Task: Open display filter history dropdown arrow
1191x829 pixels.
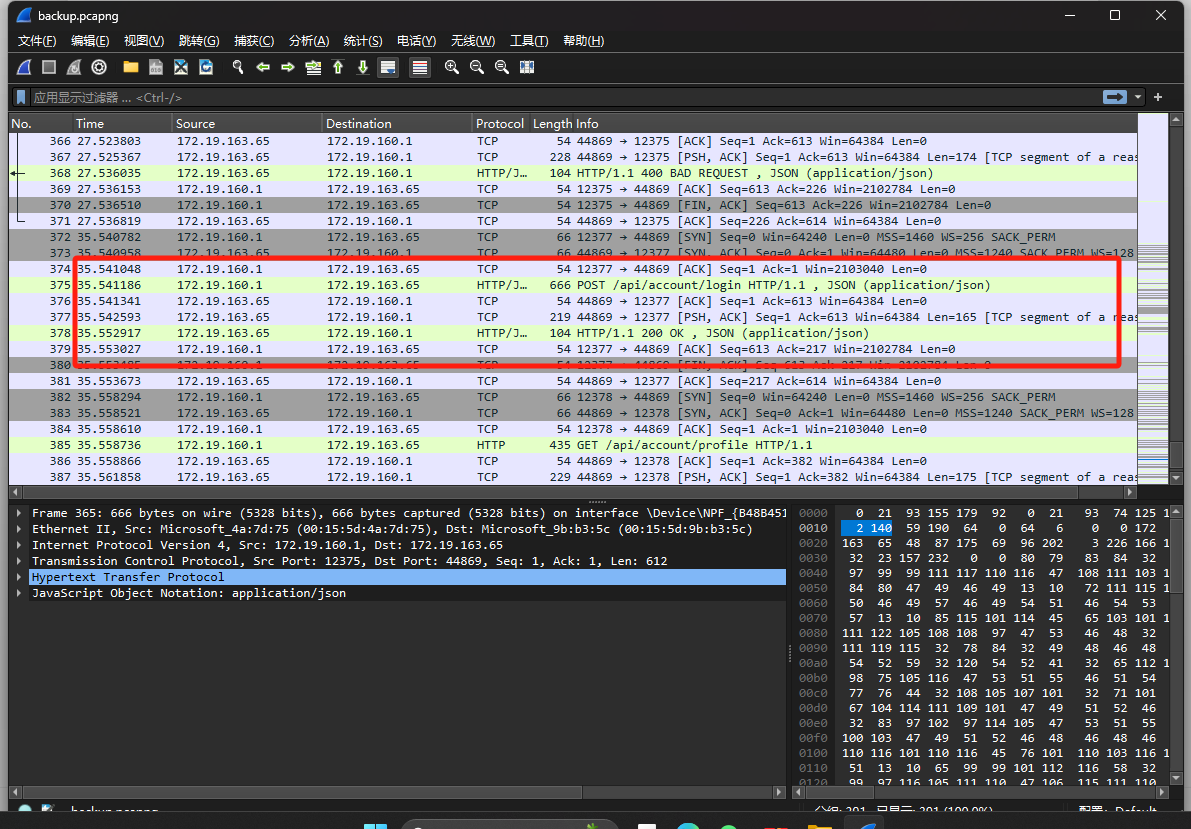Action: (1138, 97)
